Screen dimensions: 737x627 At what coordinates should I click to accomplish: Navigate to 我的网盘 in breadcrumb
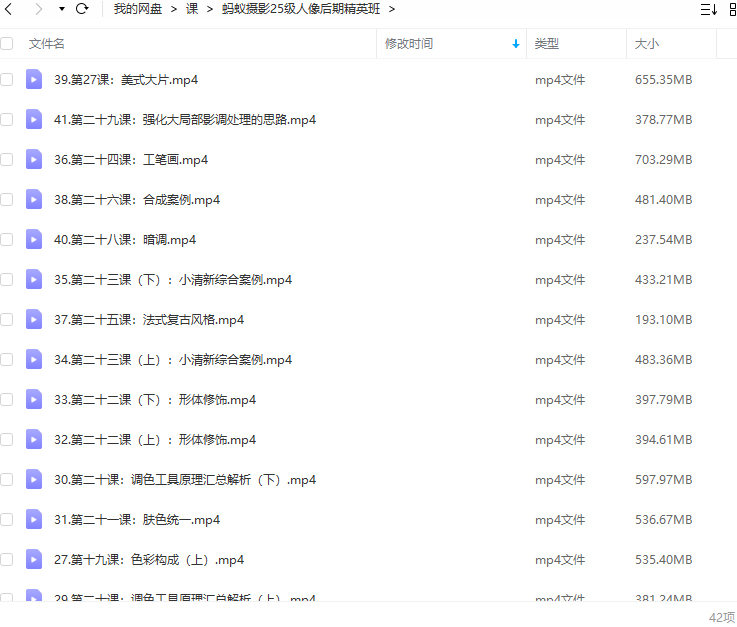[140, 9]
